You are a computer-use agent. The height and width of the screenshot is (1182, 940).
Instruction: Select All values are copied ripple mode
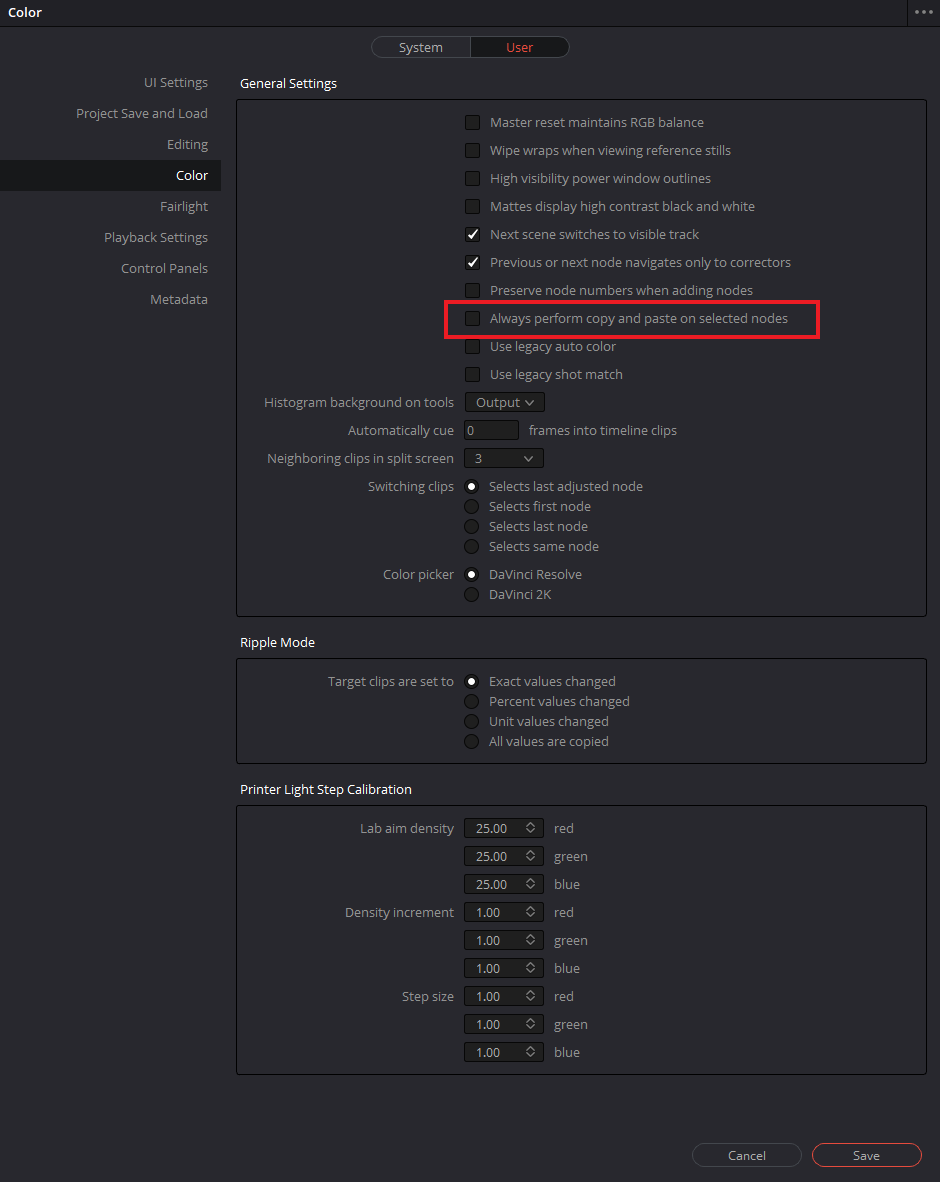[x=472, y=741]
